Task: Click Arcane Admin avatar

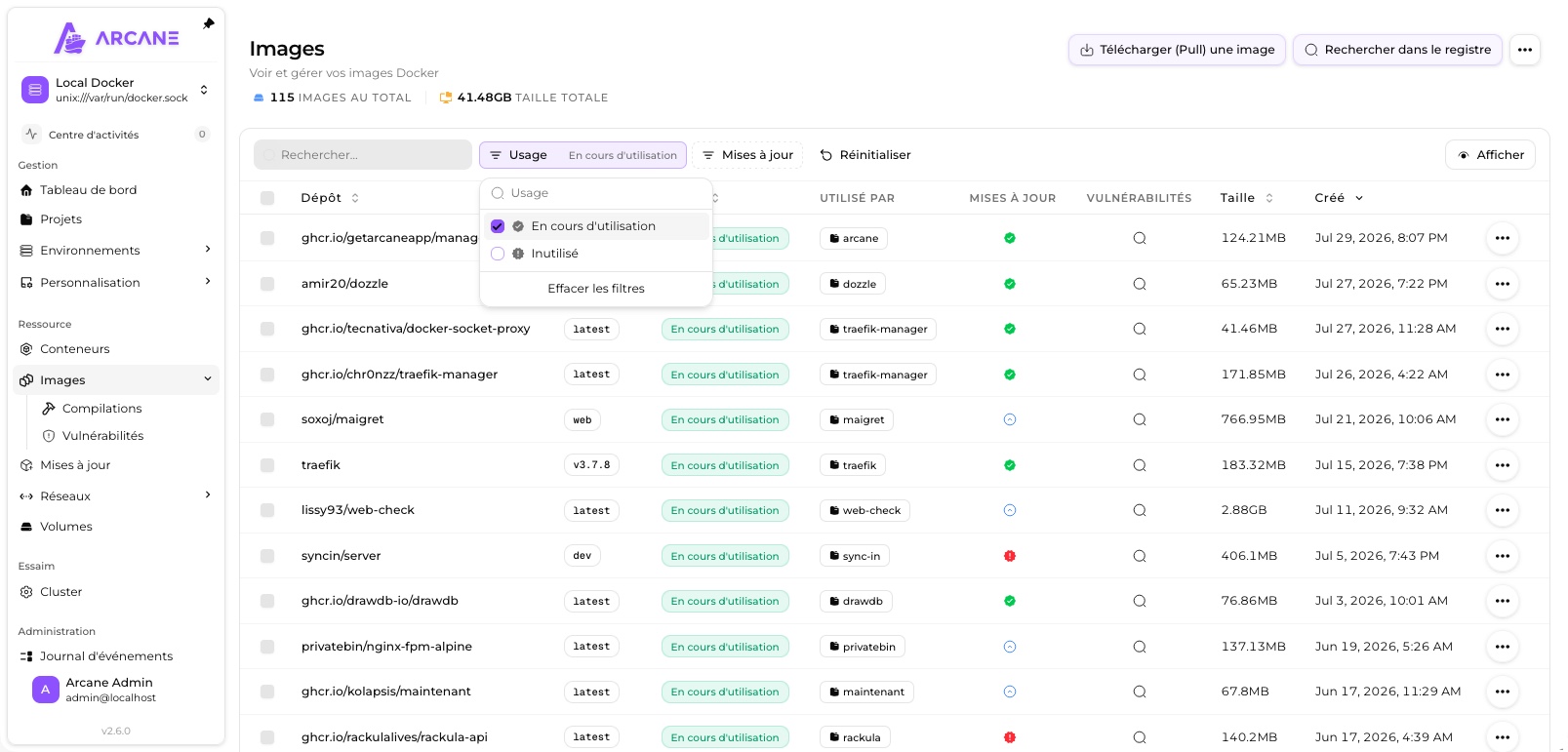Action: (45, 690)
